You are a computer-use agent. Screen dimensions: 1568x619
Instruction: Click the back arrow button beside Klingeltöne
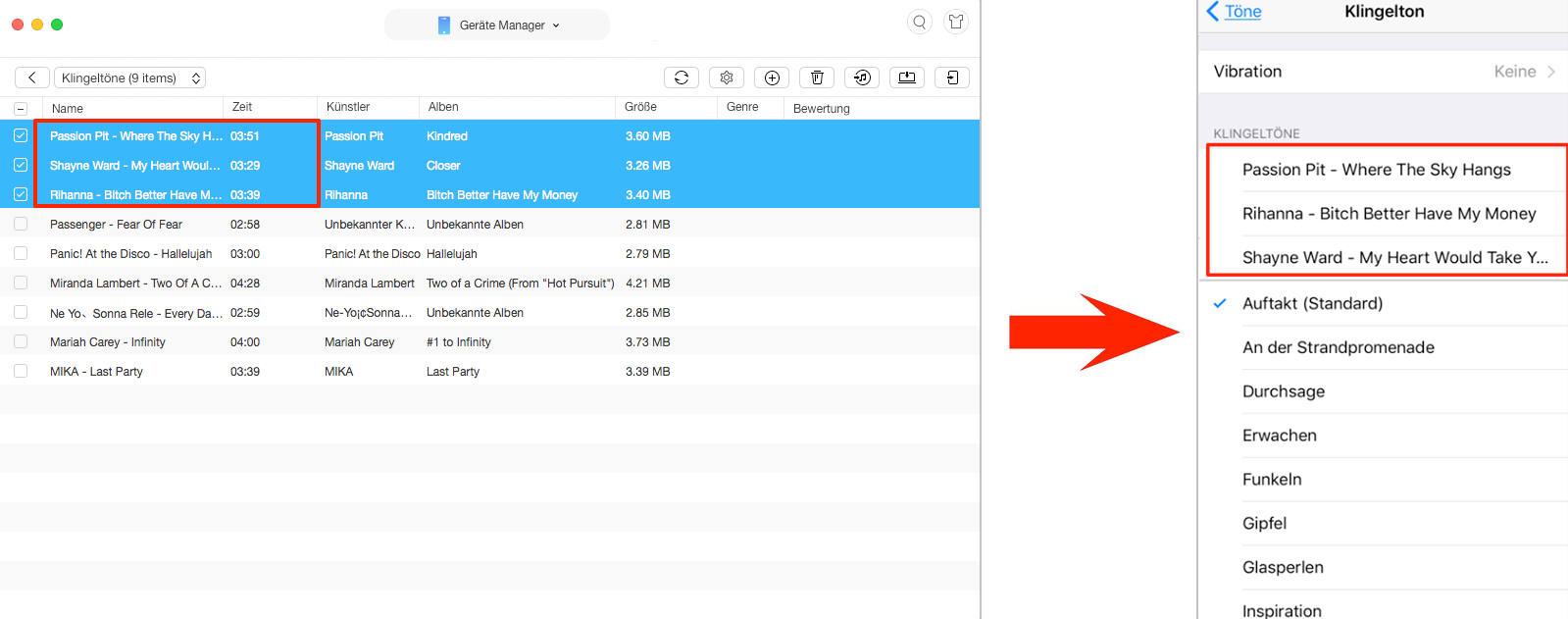coord(31,77)
